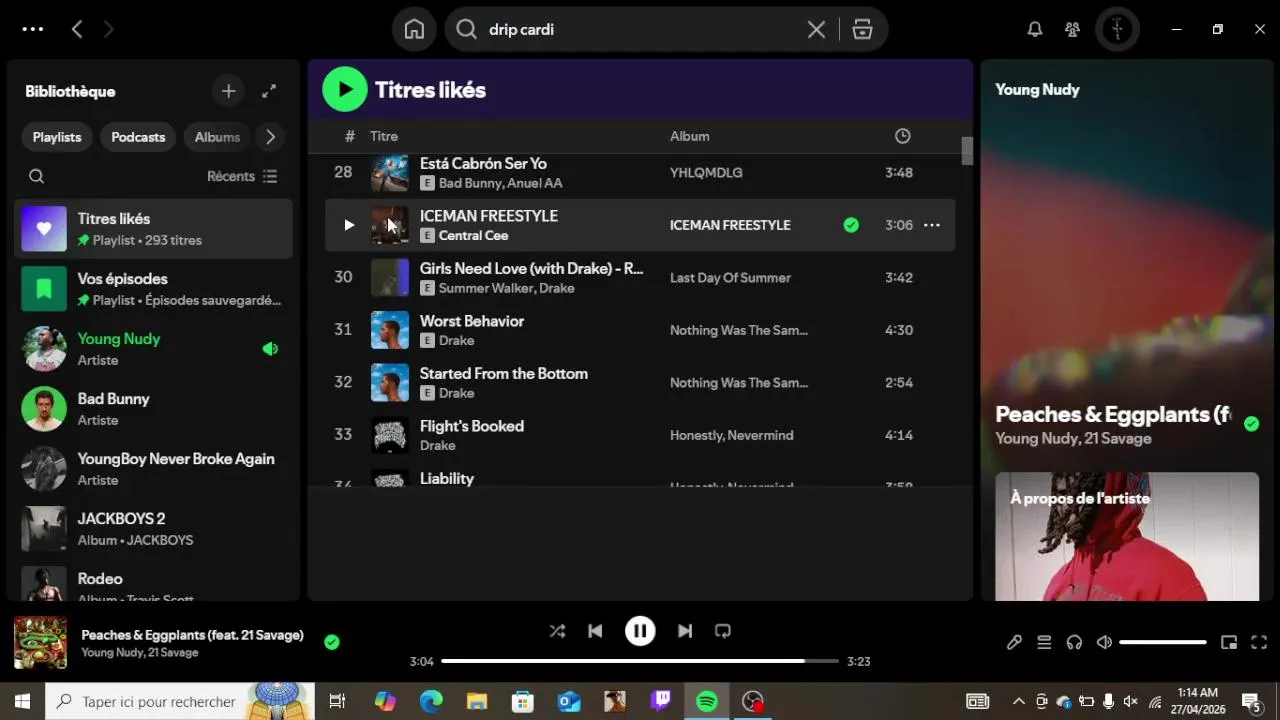Toggle repeat mode
Screen dimensions: 1280x720
(x=723, y=631)
